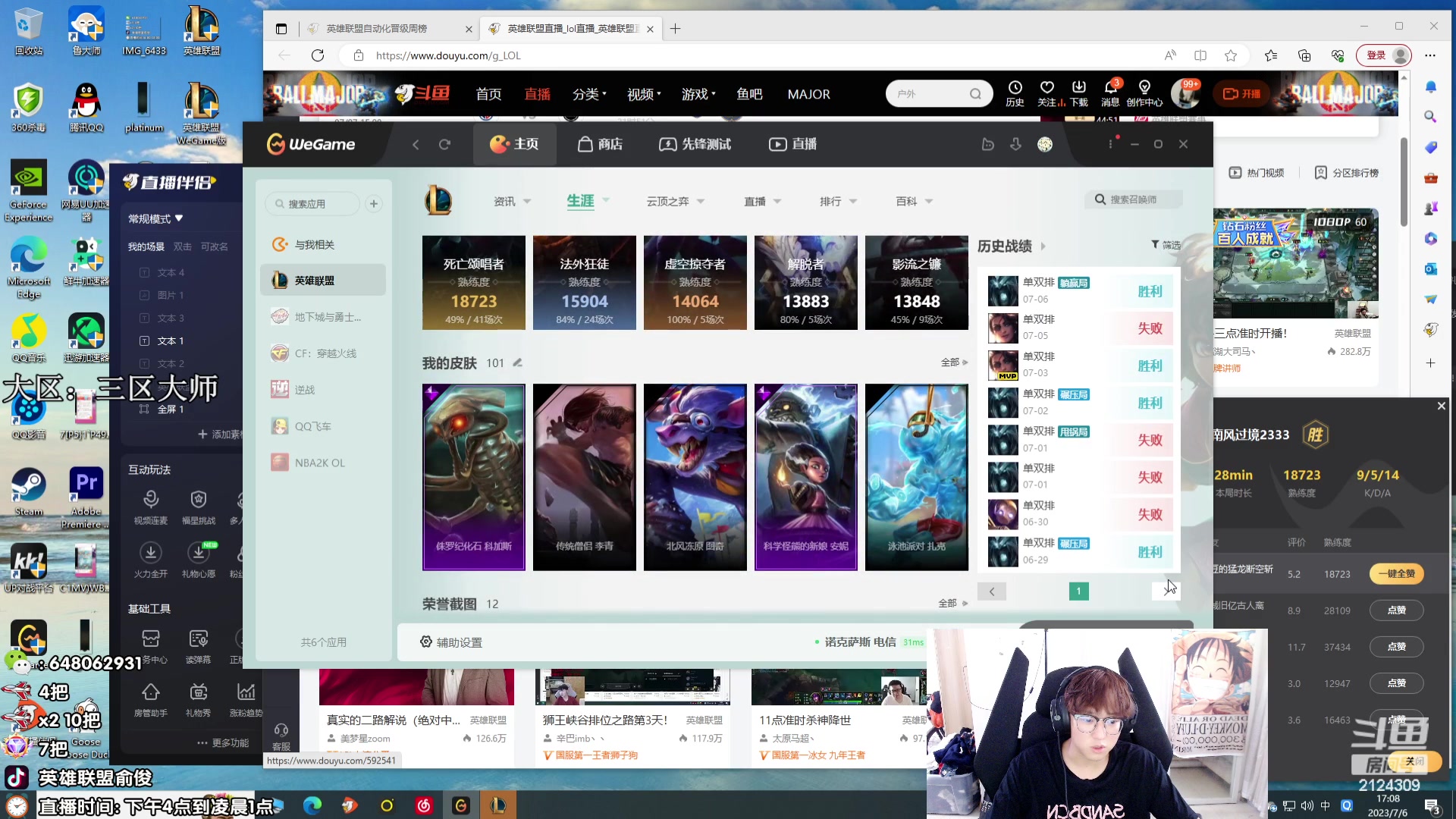Open 火力全开 tool in 直播伴侣
This screenshot has height=819, width=1456.
tap(151, 561)
